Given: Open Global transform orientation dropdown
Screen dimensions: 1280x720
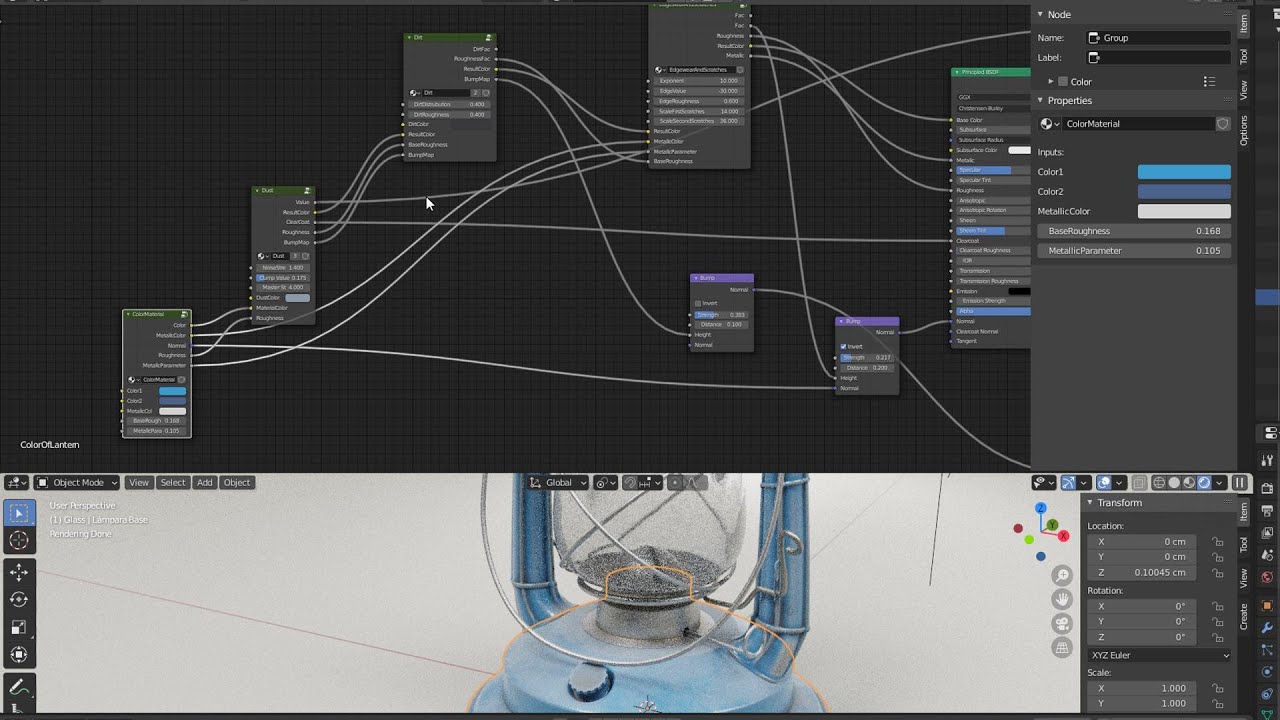Looking at the screenshot, I should coord(558,483).
